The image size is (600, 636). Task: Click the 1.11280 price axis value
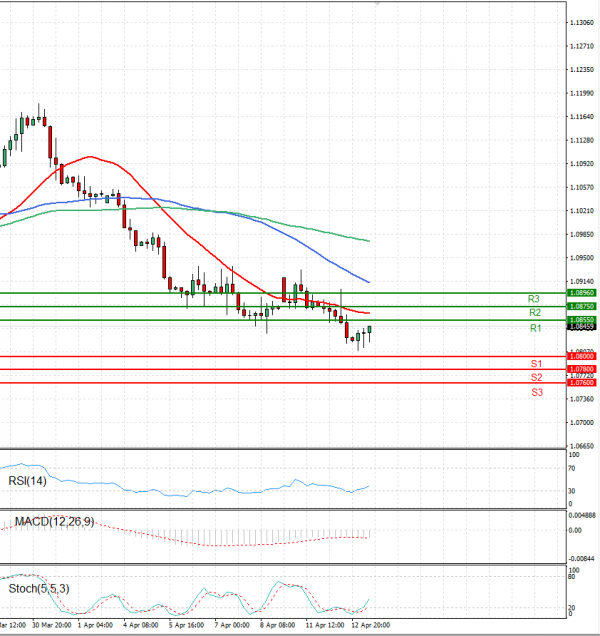click(x=582, y=140)
